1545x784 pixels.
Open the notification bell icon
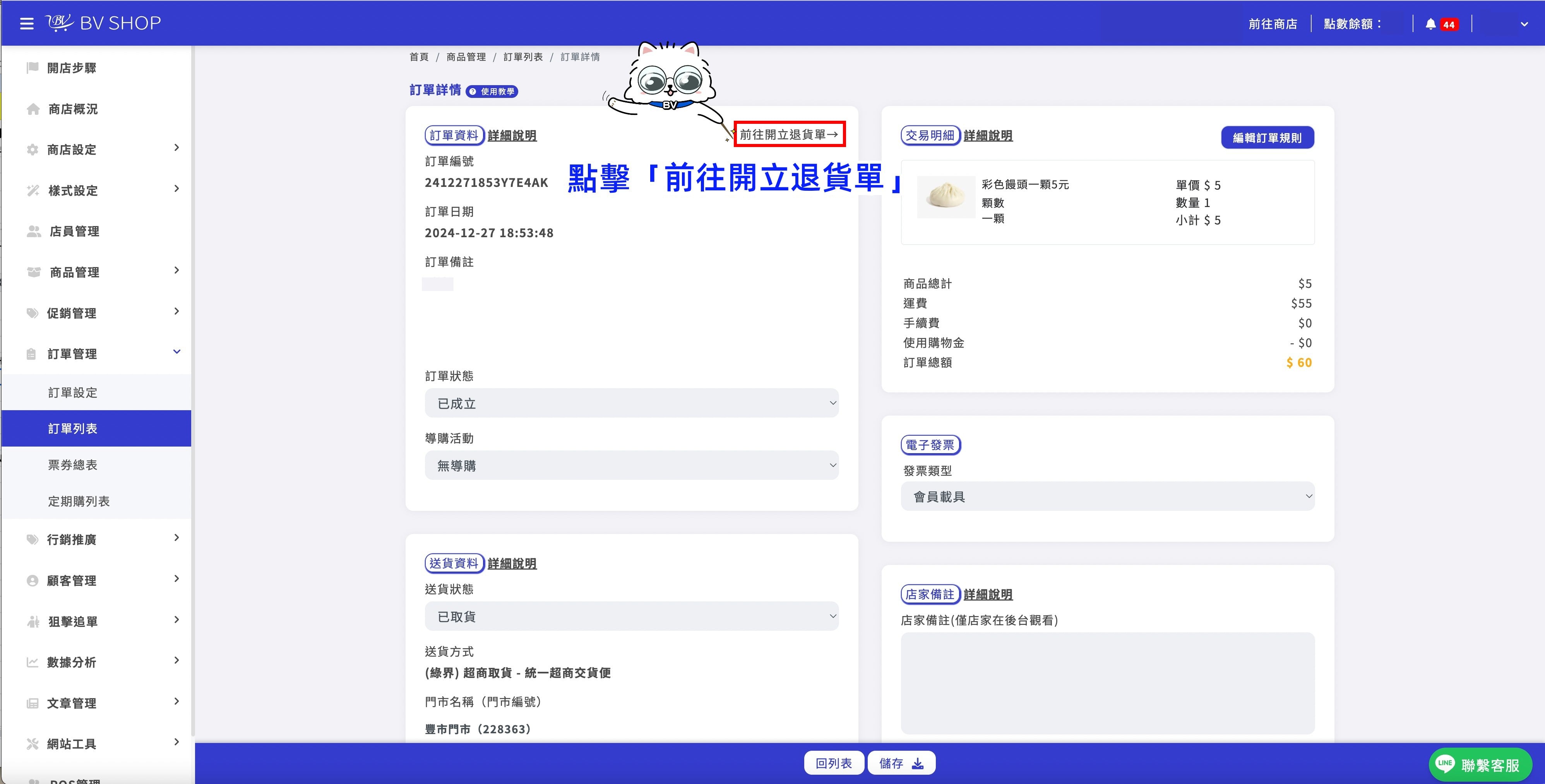(1430, 24)
